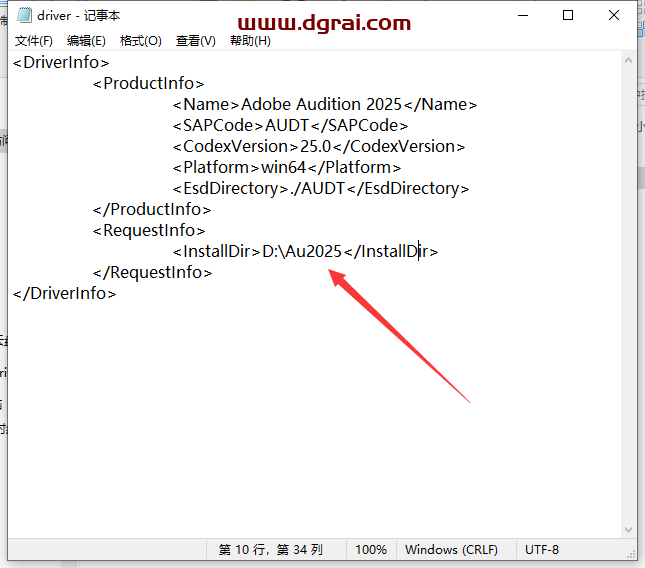Open the 查看(V) menu
The height and width of the screenshot is (568, 645).
pyautogui.click(x=196, y=41)
